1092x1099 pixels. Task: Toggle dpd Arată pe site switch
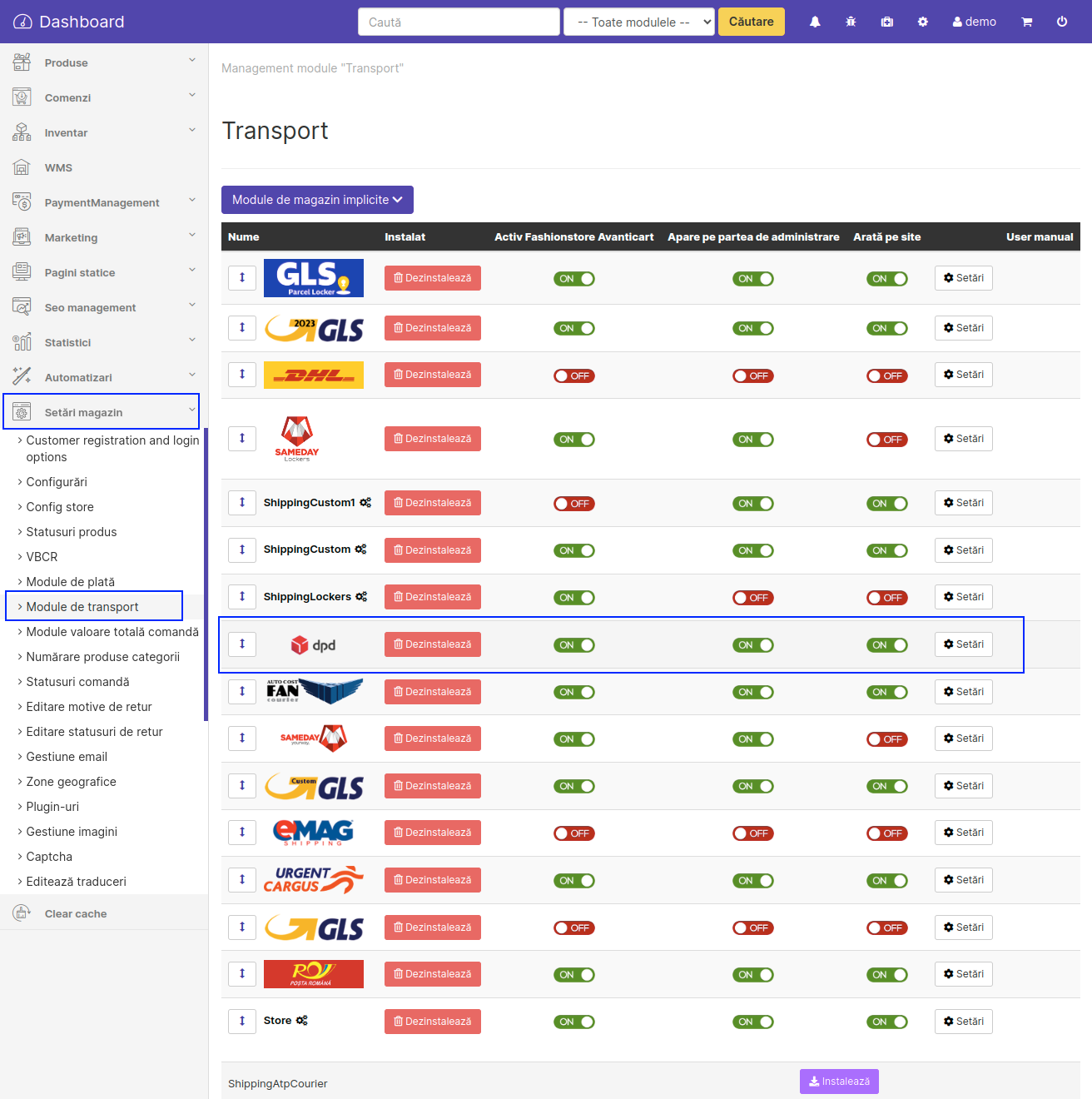click(887, 645)
